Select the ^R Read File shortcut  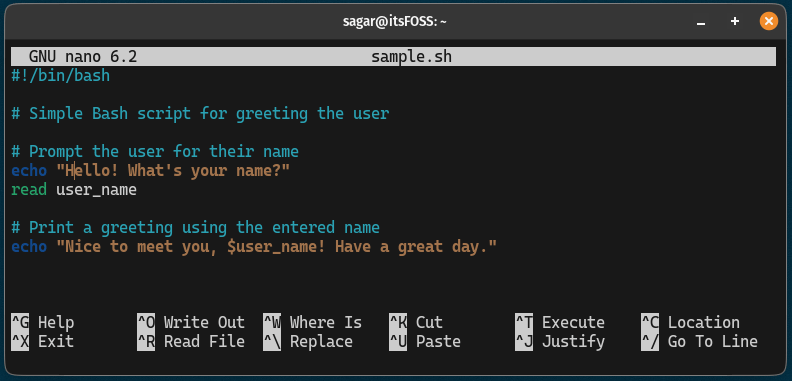coord(191,342)
